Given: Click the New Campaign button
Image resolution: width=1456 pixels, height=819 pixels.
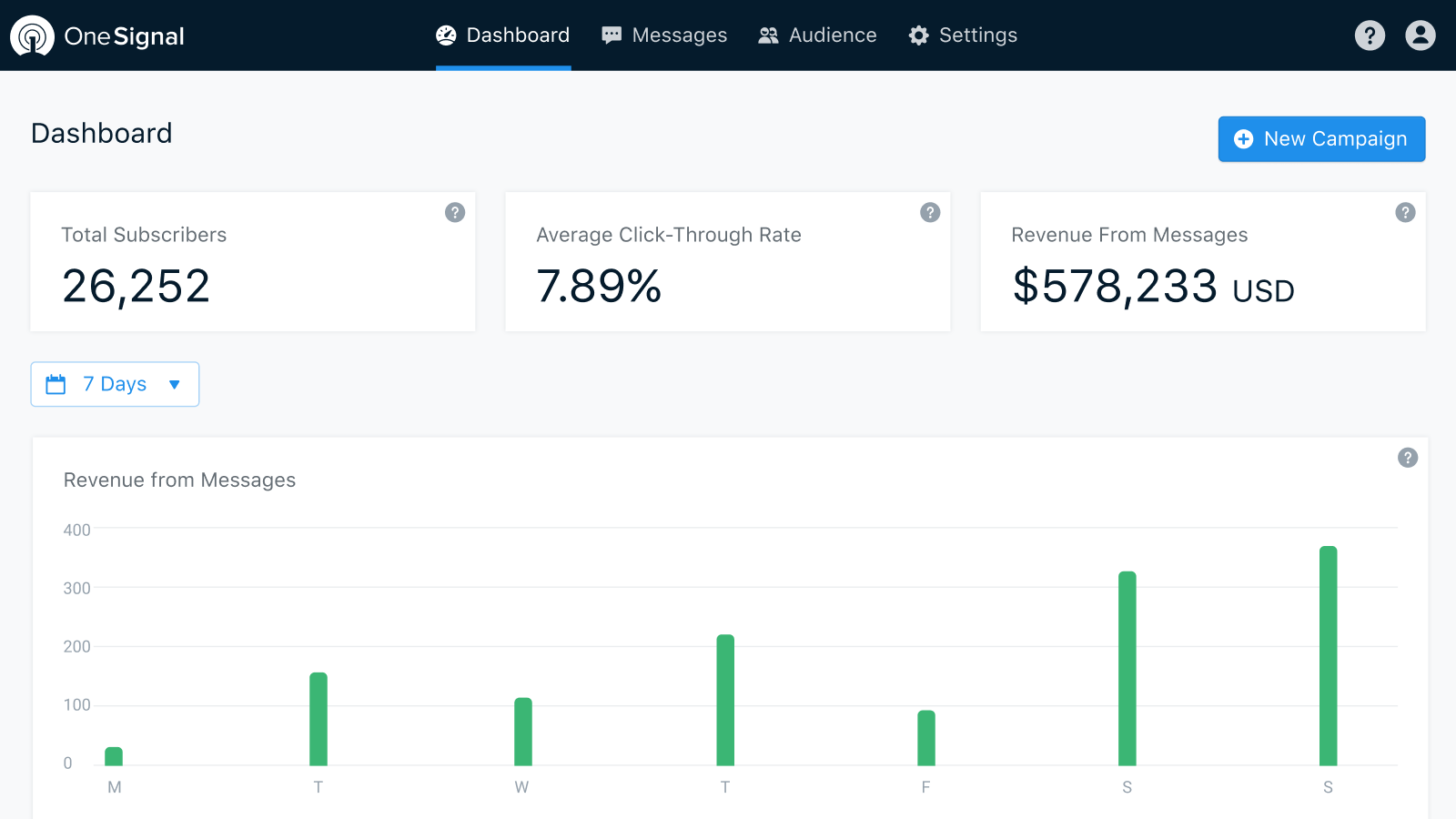Looking at the screenshot, I should coord(1321,139).
